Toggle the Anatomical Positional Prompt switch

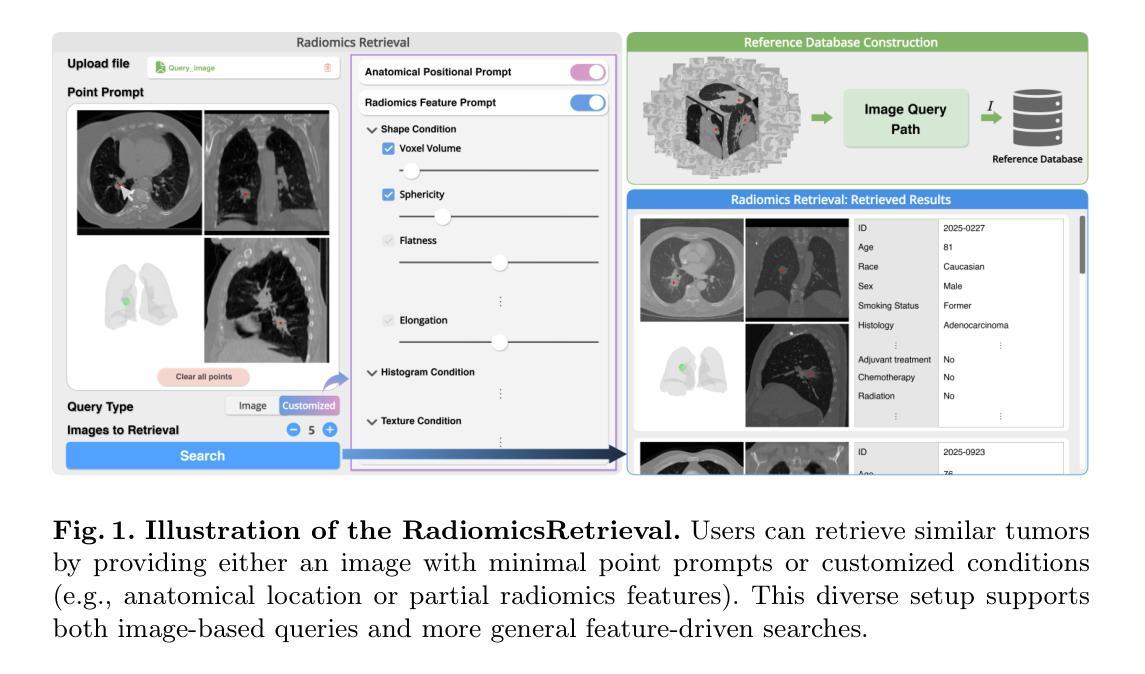click(x=588, y=72)
